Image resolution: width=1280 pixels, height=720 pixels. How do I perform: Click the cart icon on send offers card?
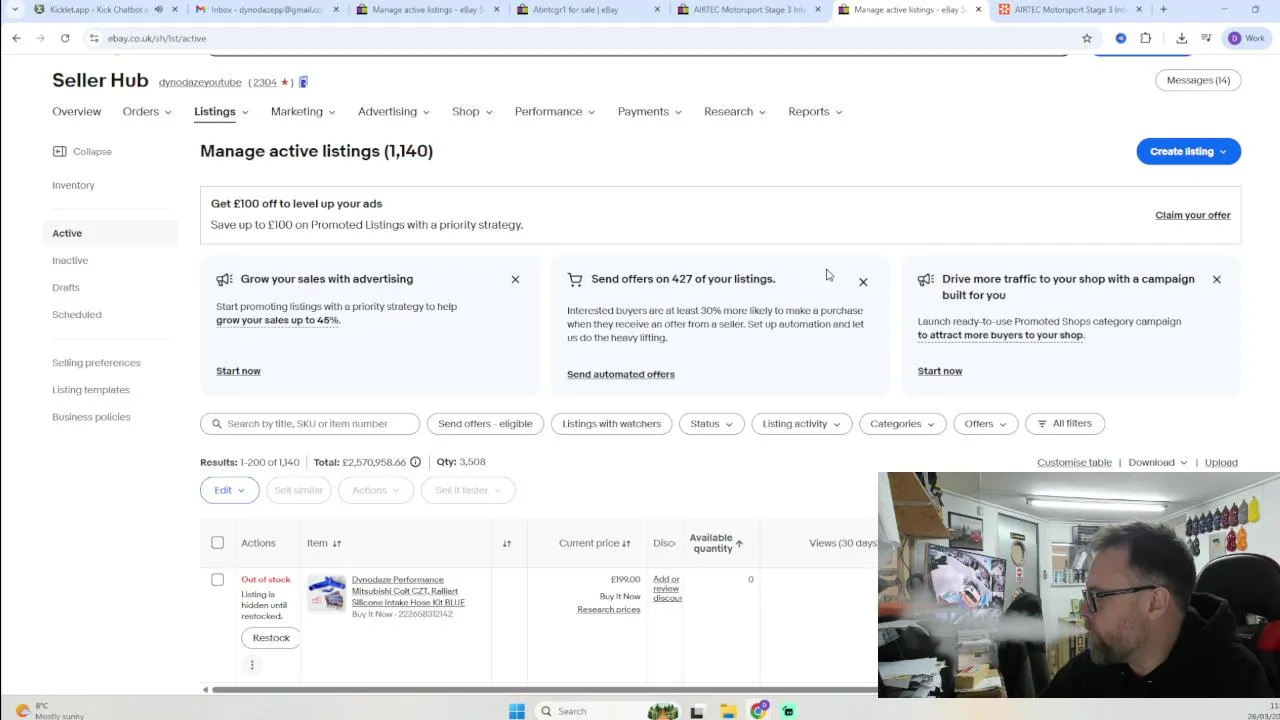(575, 280)
